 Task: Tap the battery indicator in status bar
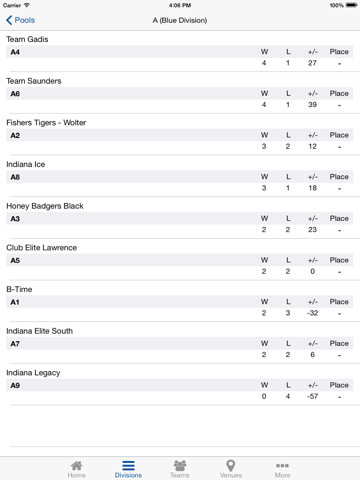(352, 5)
